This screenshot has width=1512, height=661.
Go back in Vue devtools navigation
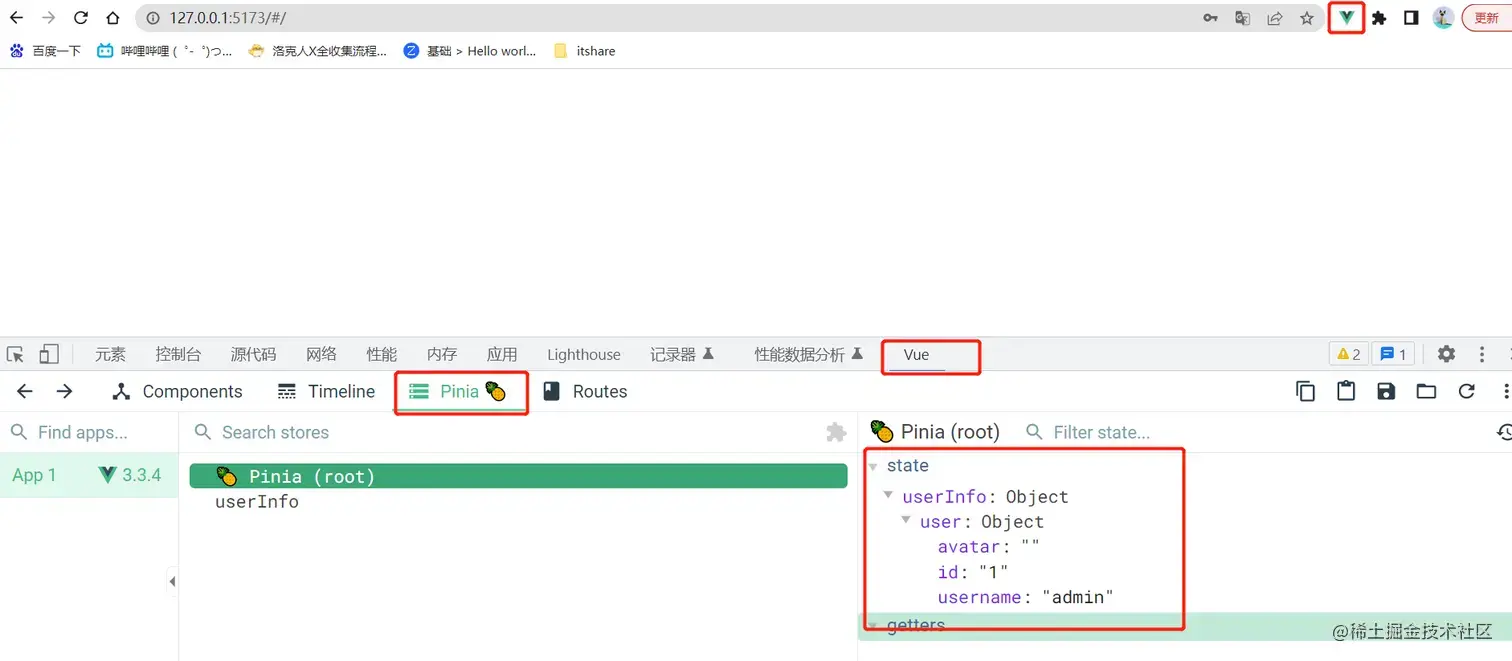click(25, 391)
